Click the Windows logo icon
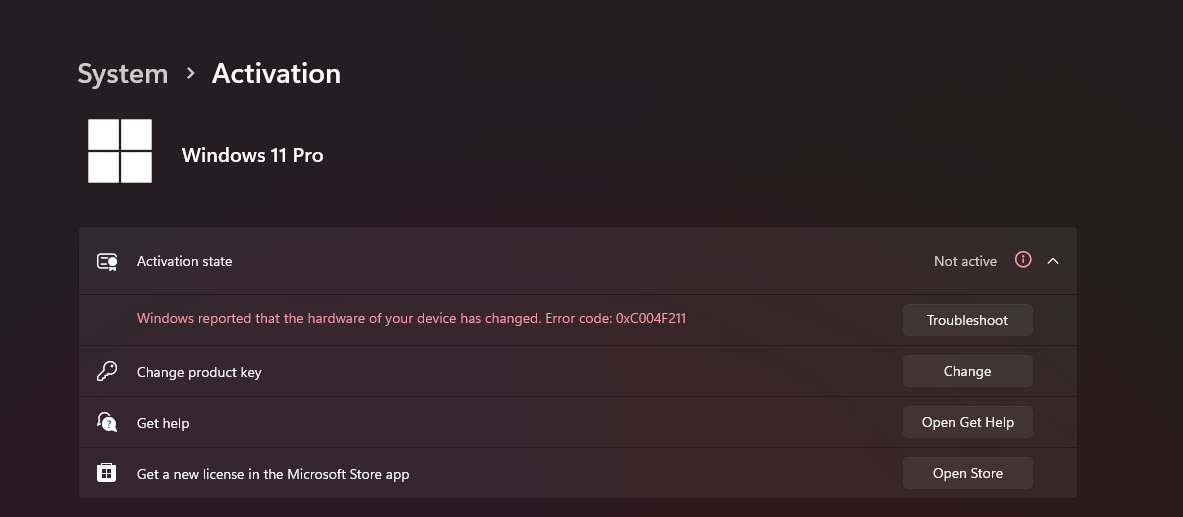Screen dimensions: 1183x517 click(120, 151)
